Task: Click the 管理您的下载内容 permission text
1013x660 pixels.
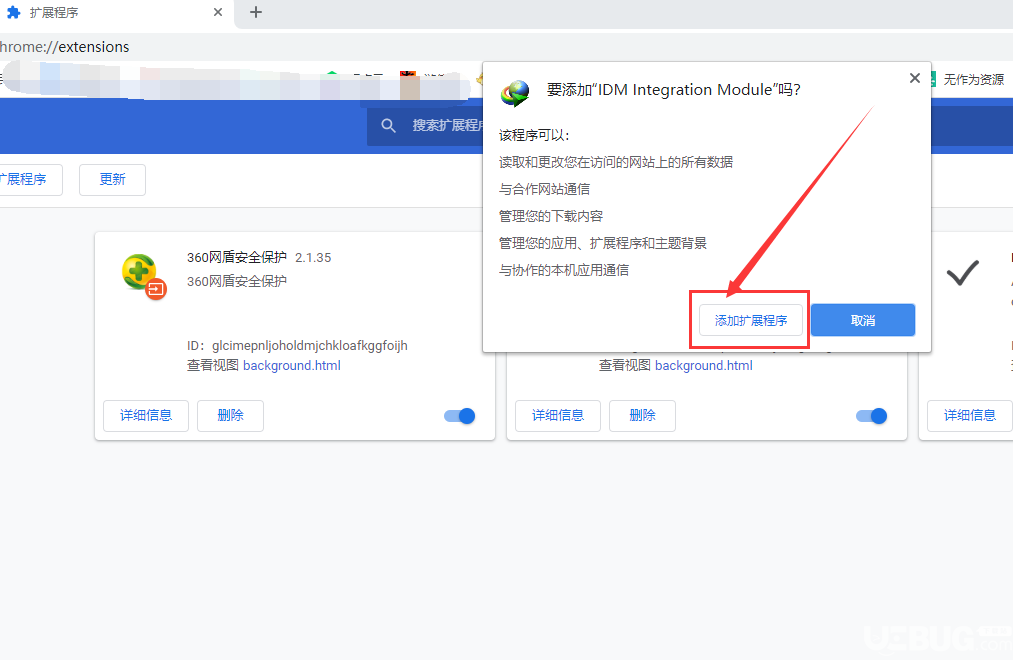Action: point(550,216)
